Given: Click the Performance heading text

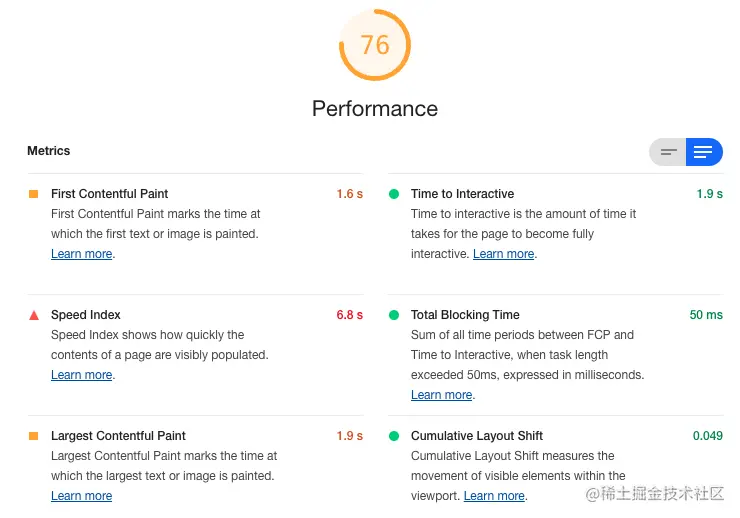Looking at the screenshot, I should click(375, 109).
